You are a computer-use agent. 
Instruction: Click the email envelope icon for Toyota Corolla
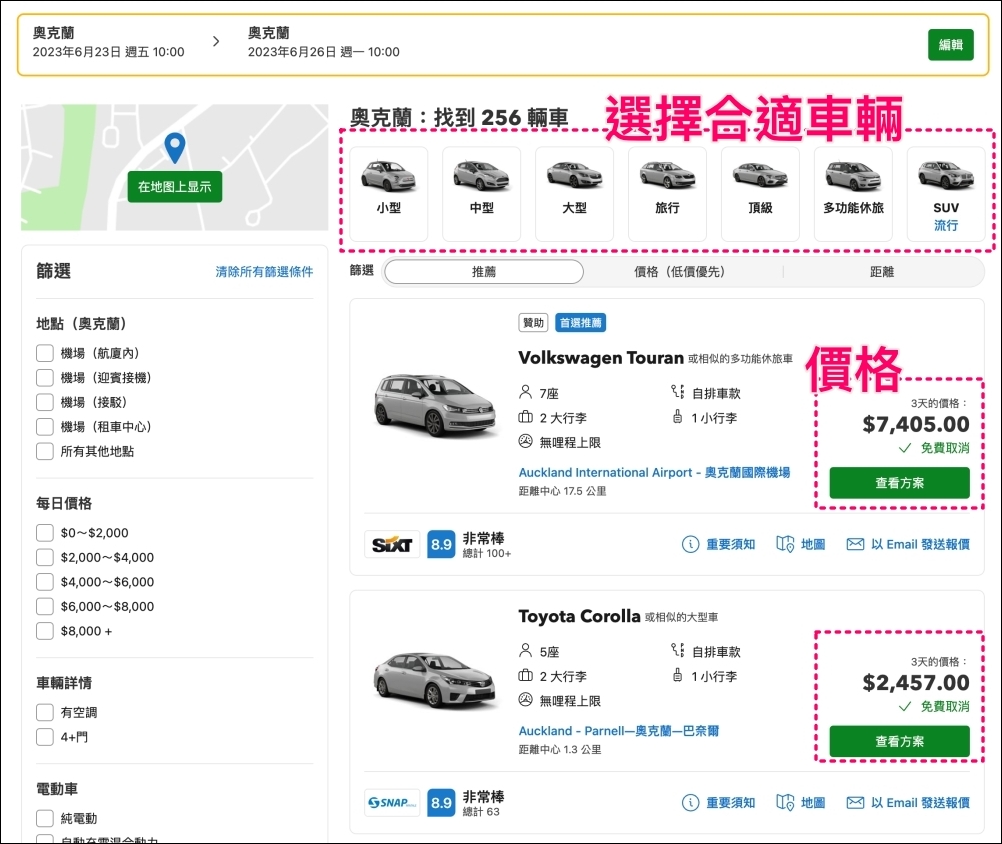click(x=855, y=802)
